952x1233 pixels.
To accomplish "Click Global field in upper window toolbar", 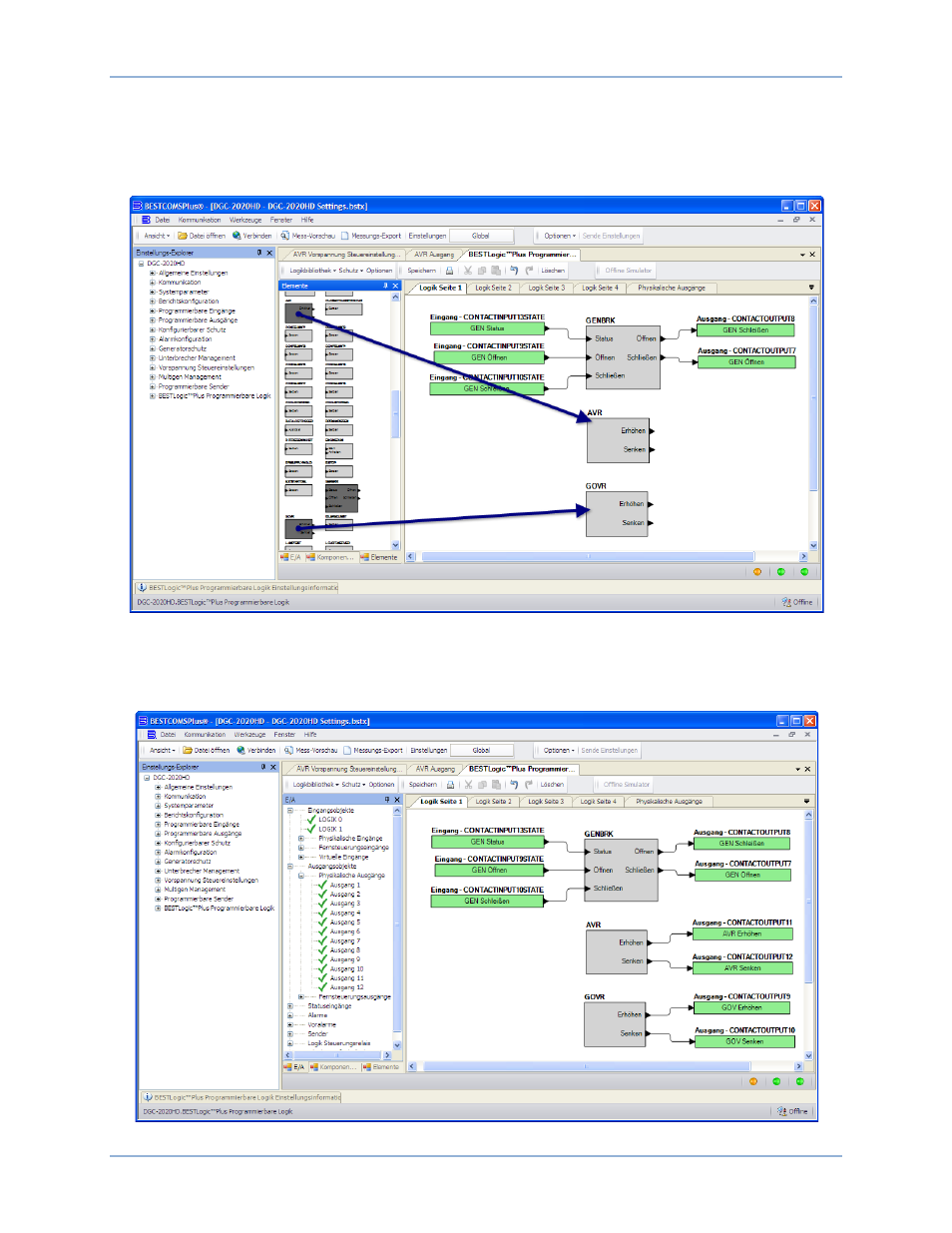I will (481, 236).
